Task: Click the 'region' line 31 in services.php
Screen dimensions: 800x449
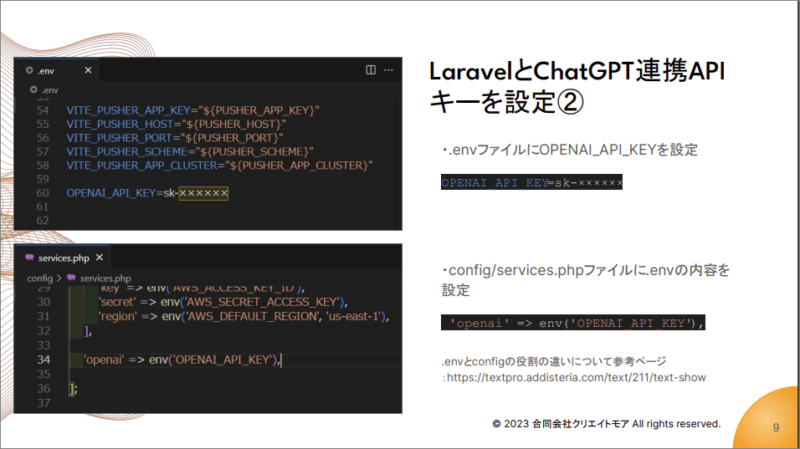Action: point(244,316)
